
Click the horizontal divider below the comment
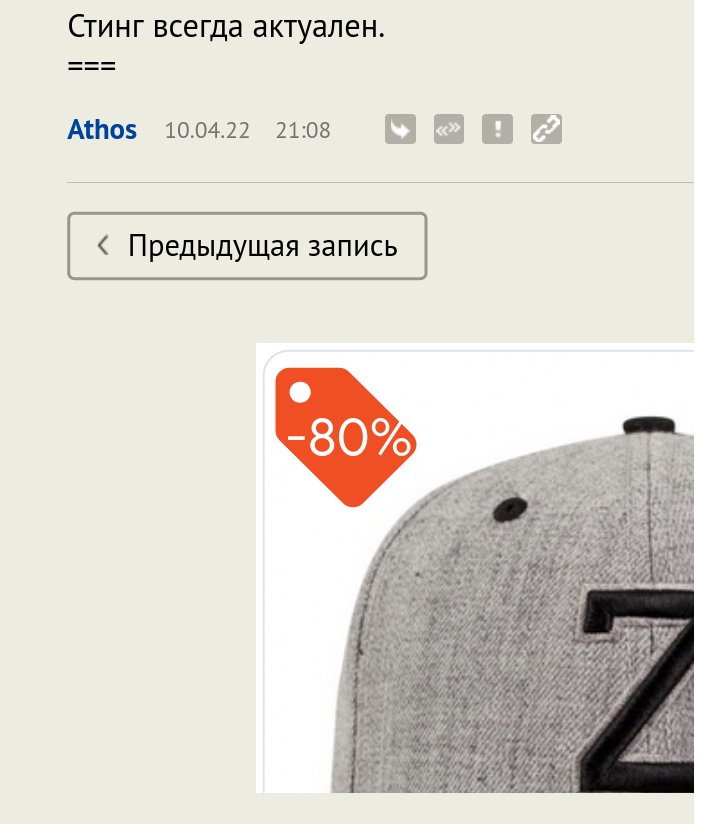point(380,183)
